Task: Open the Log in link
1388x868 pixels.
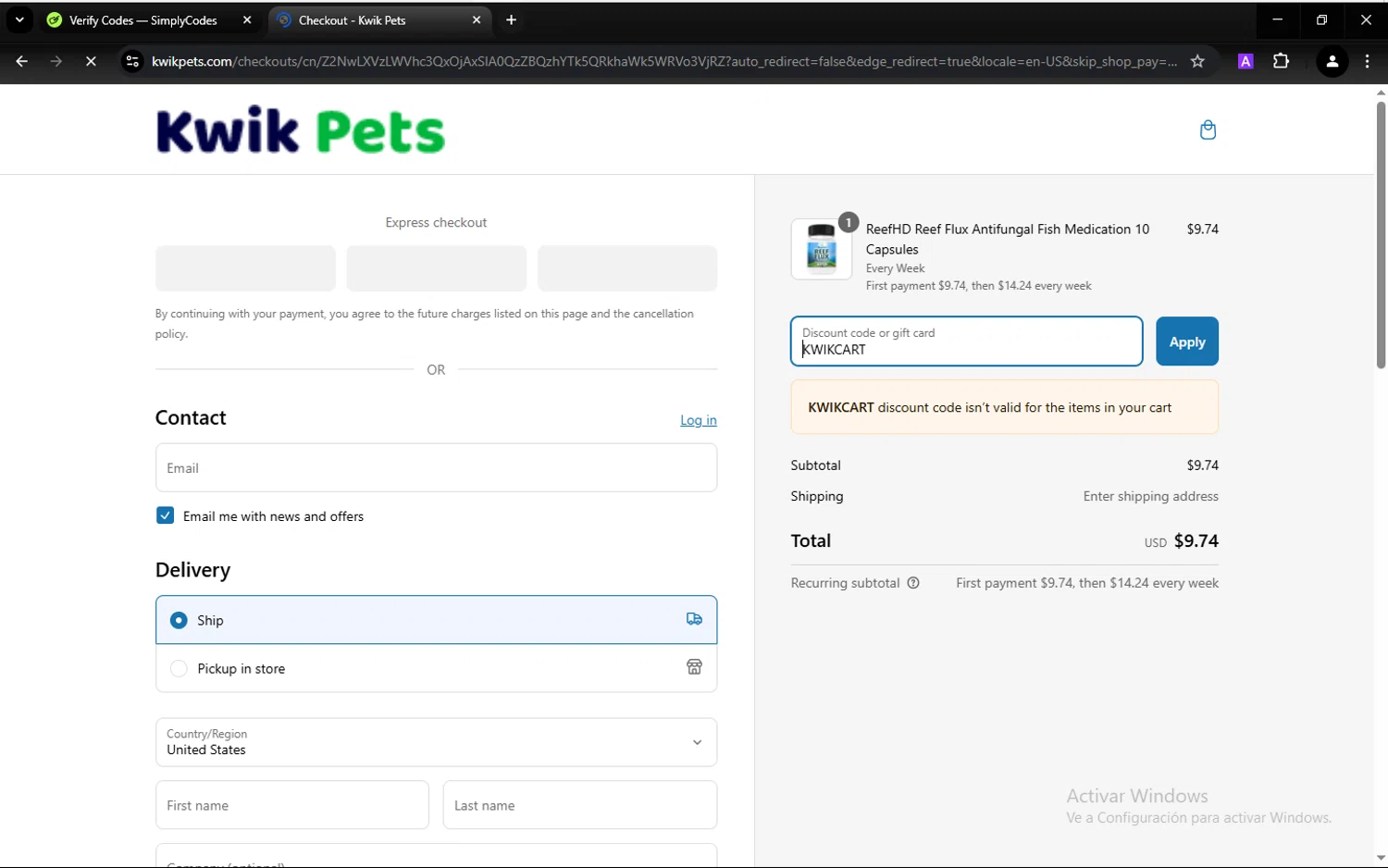Action: tap(699, 420)
